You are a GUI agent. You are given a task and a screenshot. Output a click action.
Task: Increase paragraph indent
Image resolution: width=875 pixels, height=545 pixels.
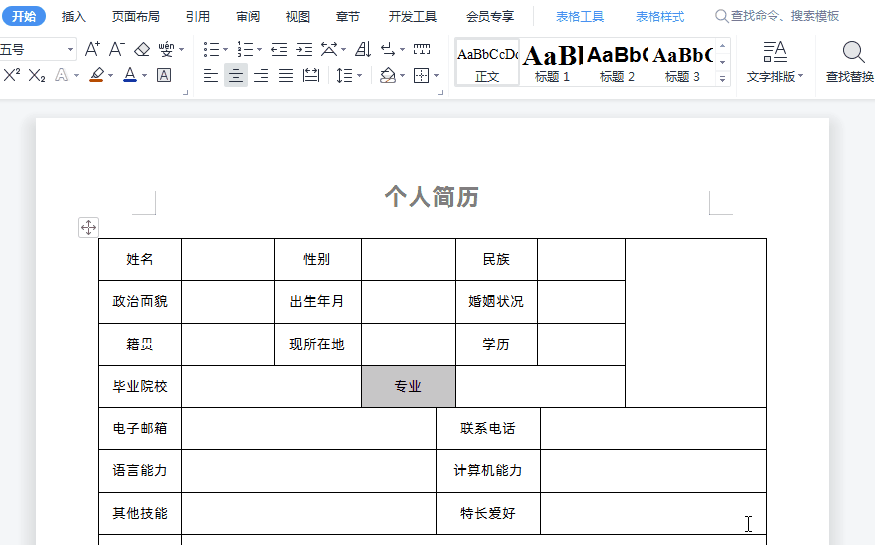(x=304, y=49)
